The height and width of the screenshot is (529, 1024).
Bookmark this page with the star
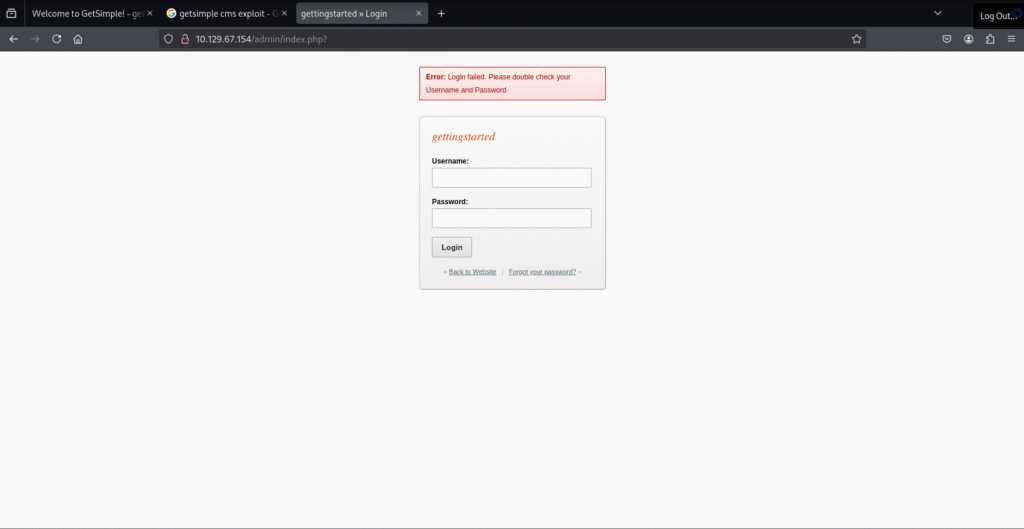click(856, 39)
